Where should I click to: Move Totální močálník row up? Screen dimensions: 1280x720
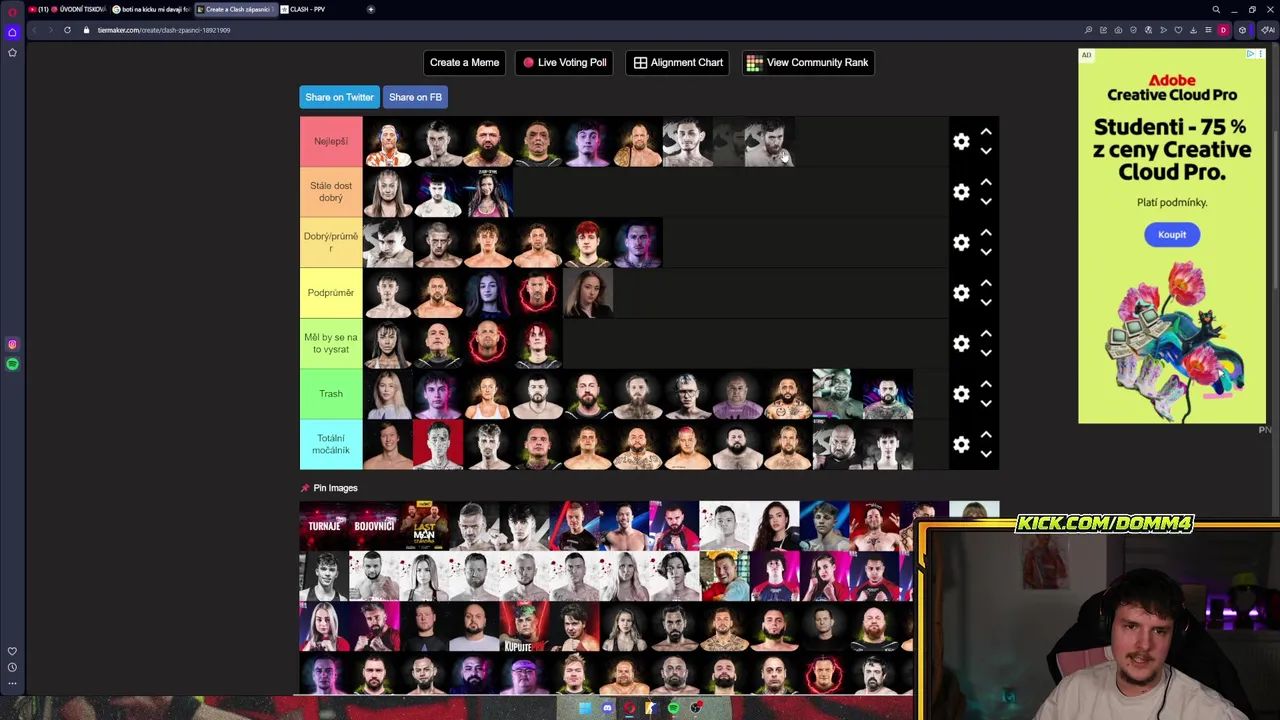pos(986,435)
